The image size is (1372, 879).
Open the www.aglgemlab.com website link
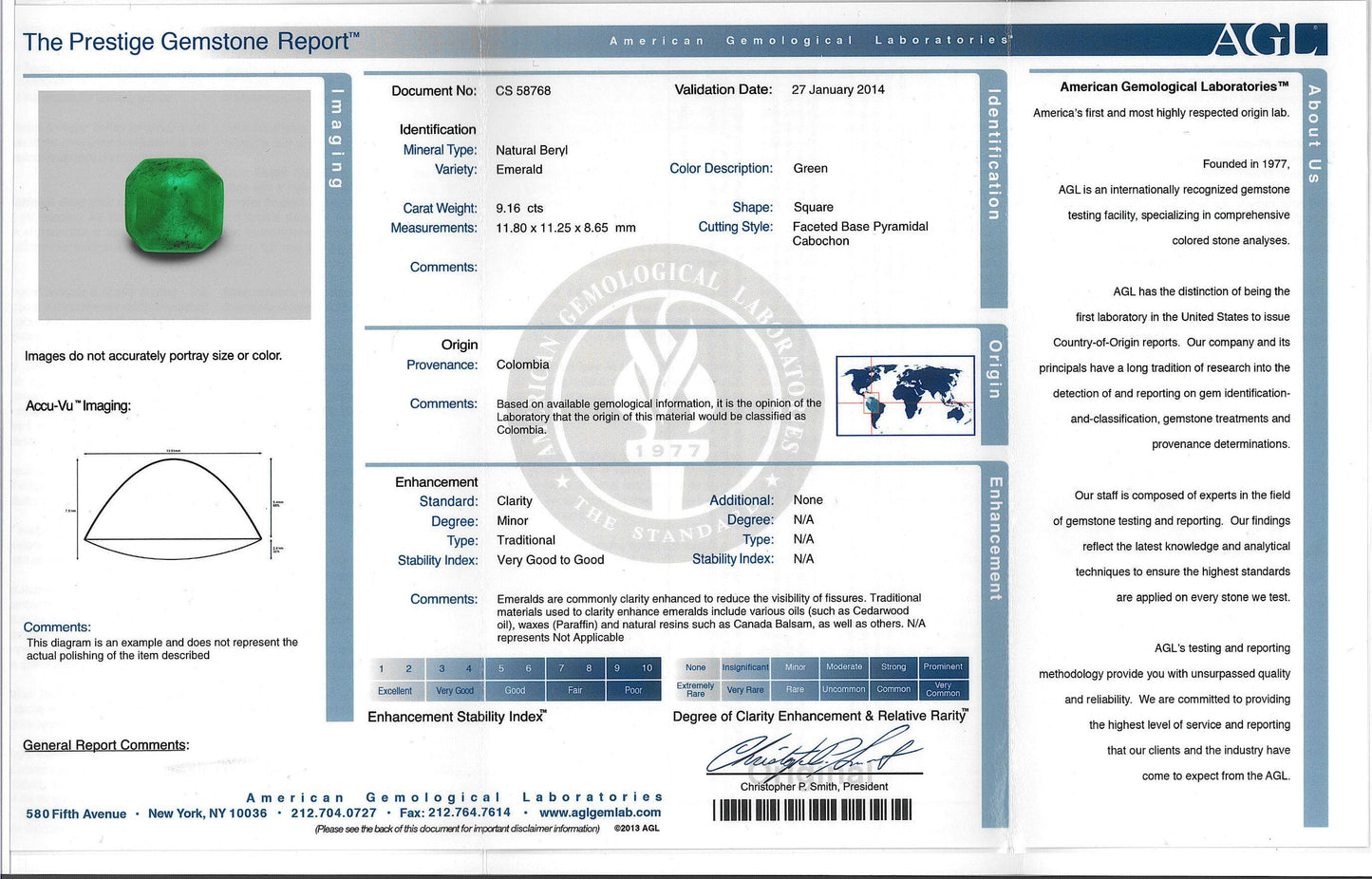tap(600, 813)
